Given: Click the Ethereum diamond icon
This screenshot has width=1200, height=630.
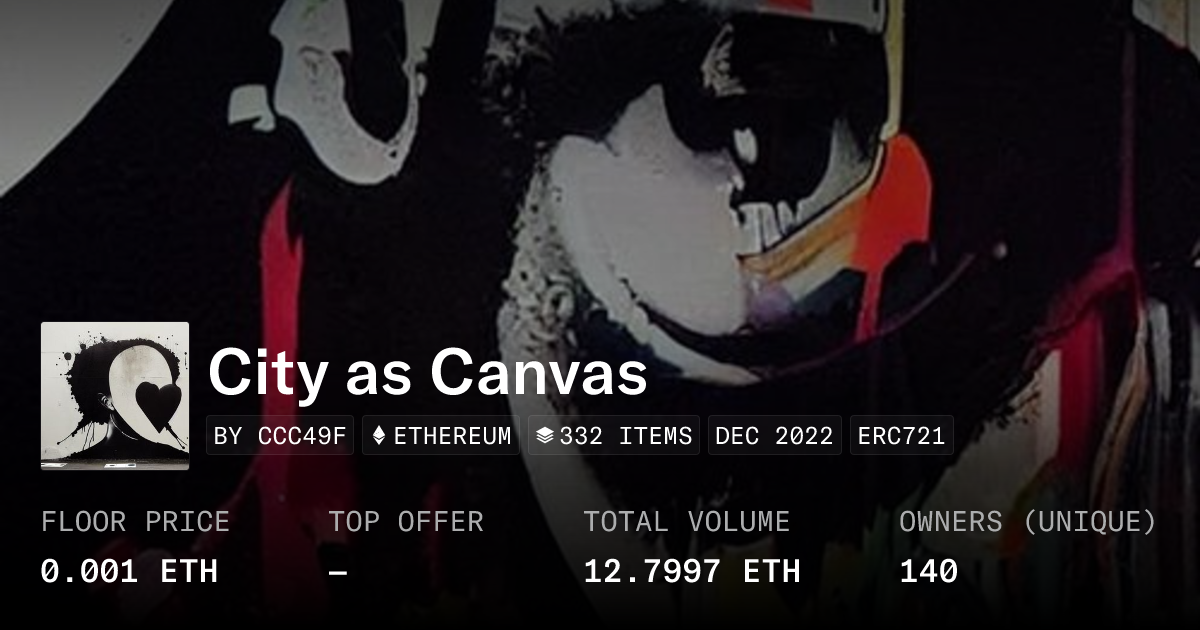Looking at the screenshot, I should click(x=379, y=436).
